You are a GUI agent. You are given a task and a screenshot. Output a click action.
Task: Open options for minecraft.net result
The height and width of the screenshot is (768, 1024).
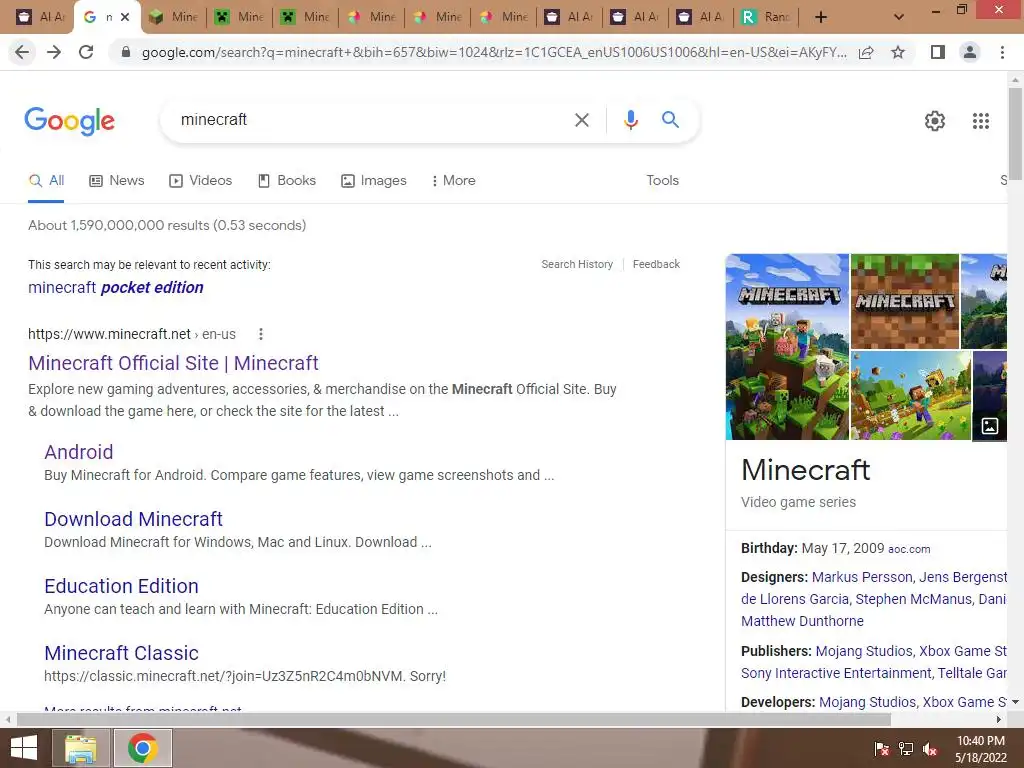coord(261,334)
